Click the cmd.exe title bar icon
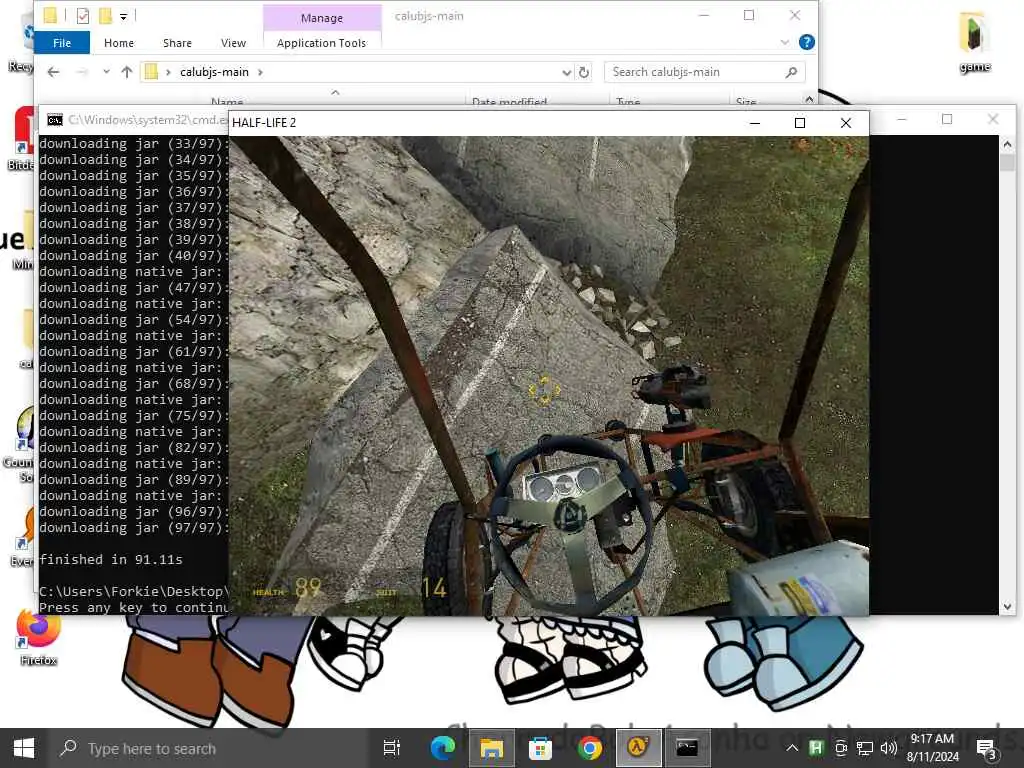Image resolution: width=1024 pixels, height=768 pixels. [55, 120]
